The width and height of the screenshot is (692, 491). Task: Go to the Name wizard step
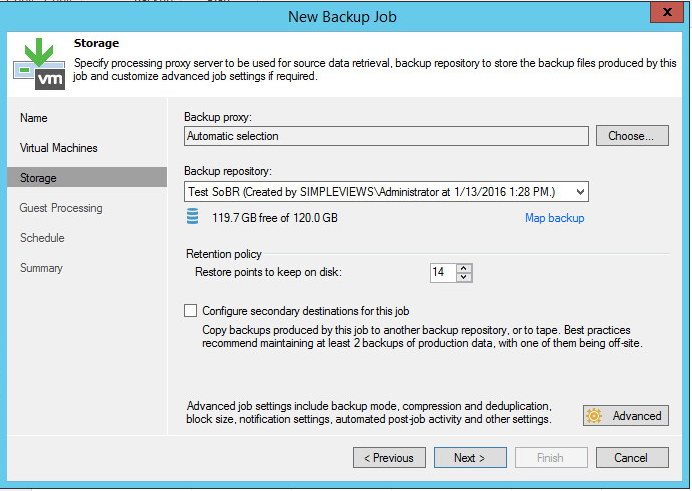[x=34, y=118]
